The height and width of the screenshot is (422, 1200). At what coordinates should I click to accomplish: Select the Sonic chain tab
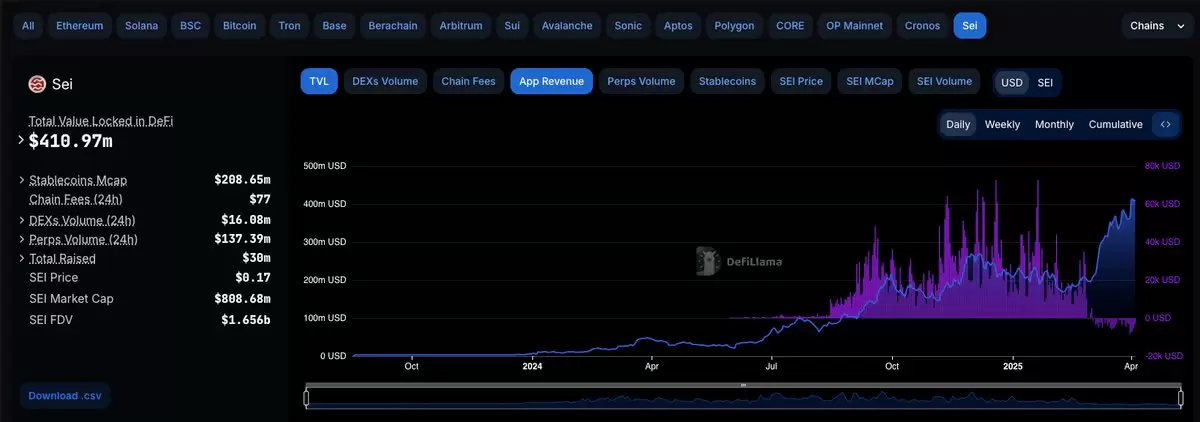[x=628, y=26]
